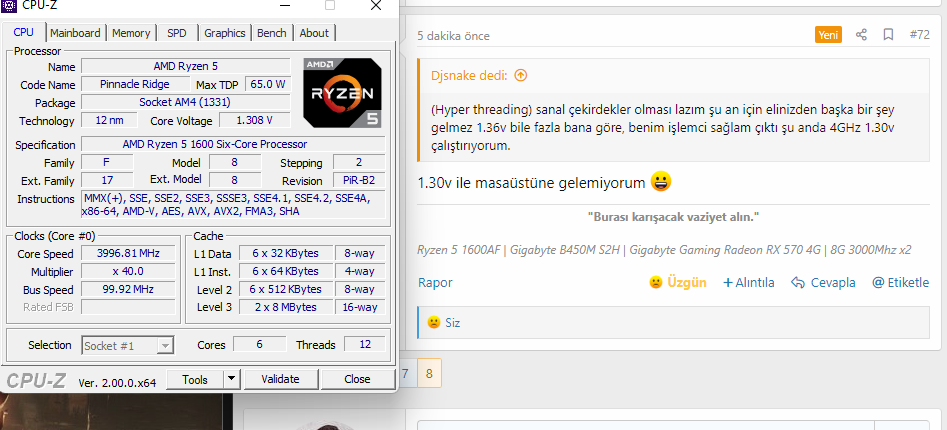The height and width of the screenshot is (430, 947).
Task: Click the AMD Ryzen 5 logo image
Action: pyautogui.click(x=342, y=93)
